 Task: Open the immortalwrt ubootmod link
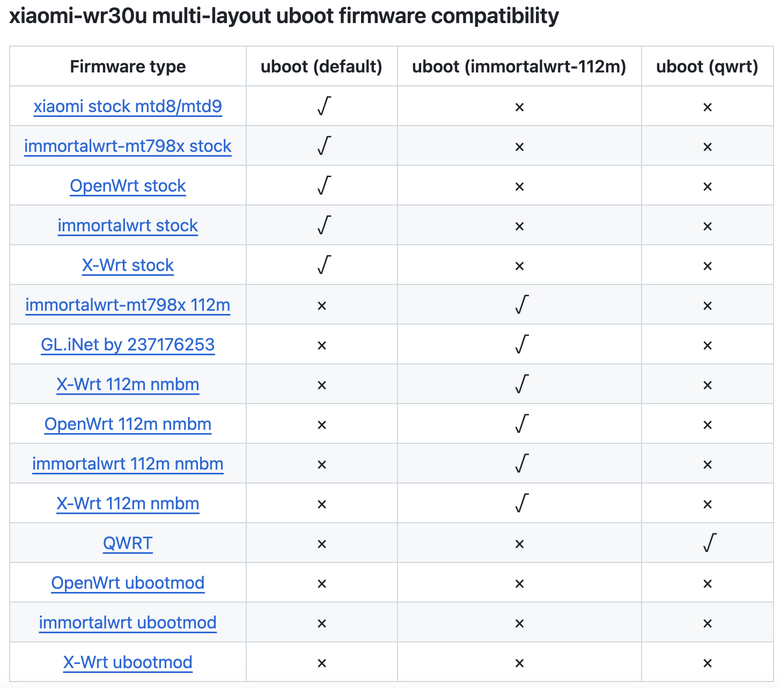(127, 622)
